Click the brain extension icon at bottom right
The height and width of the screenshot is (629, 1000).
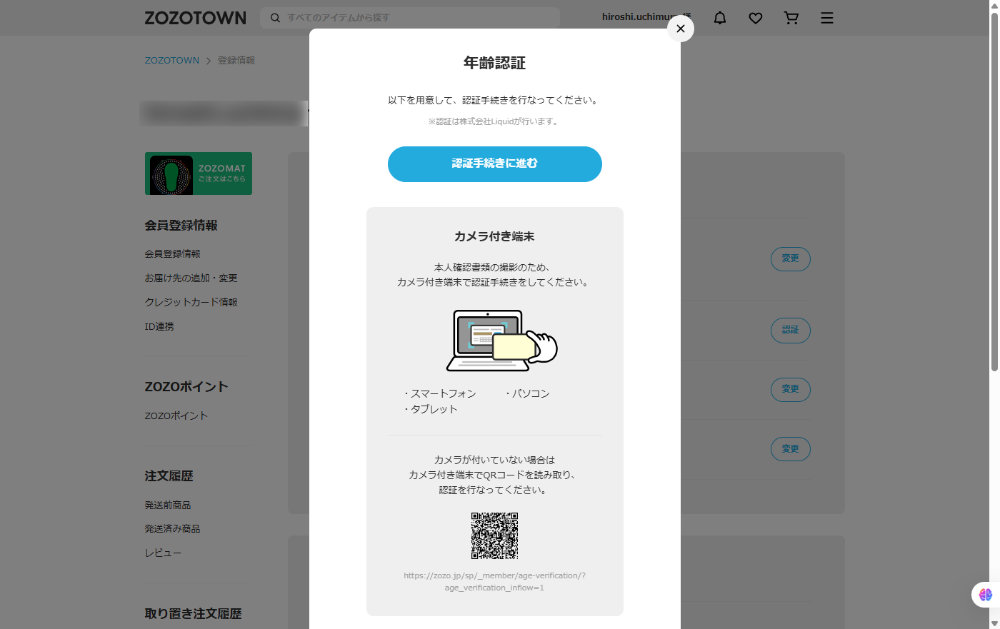985,595
